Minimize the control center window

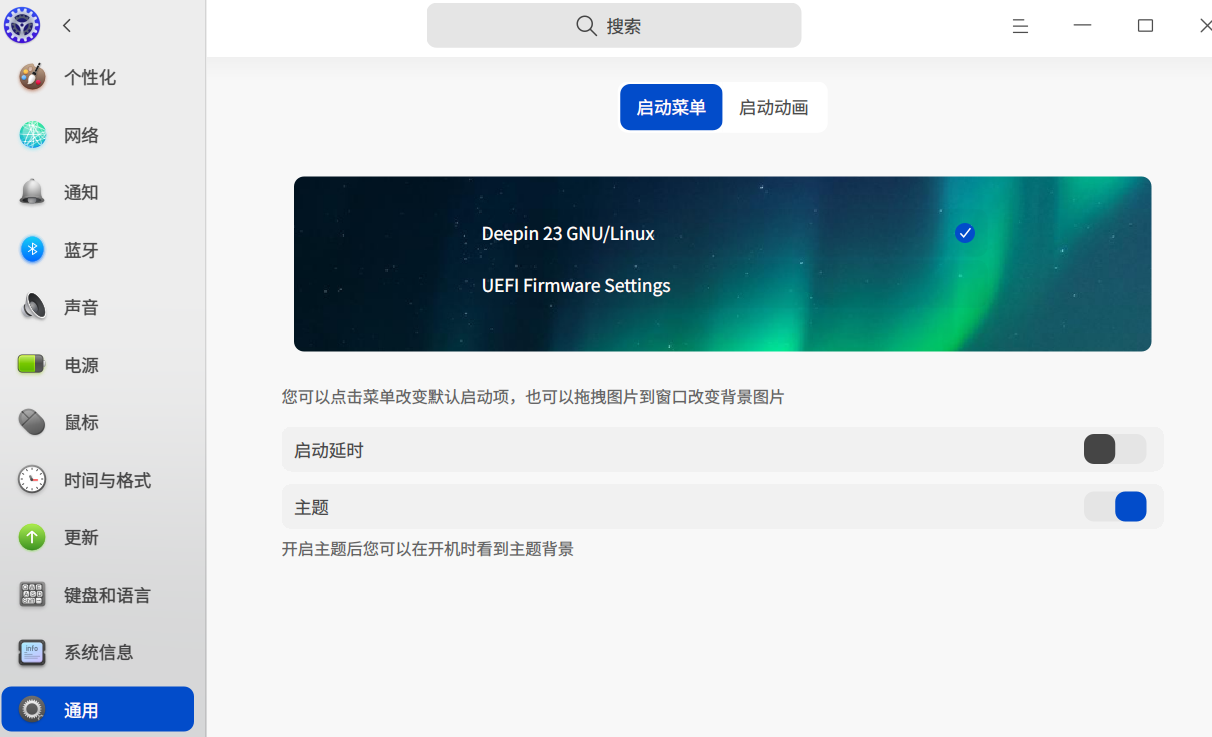(1082, 26)
